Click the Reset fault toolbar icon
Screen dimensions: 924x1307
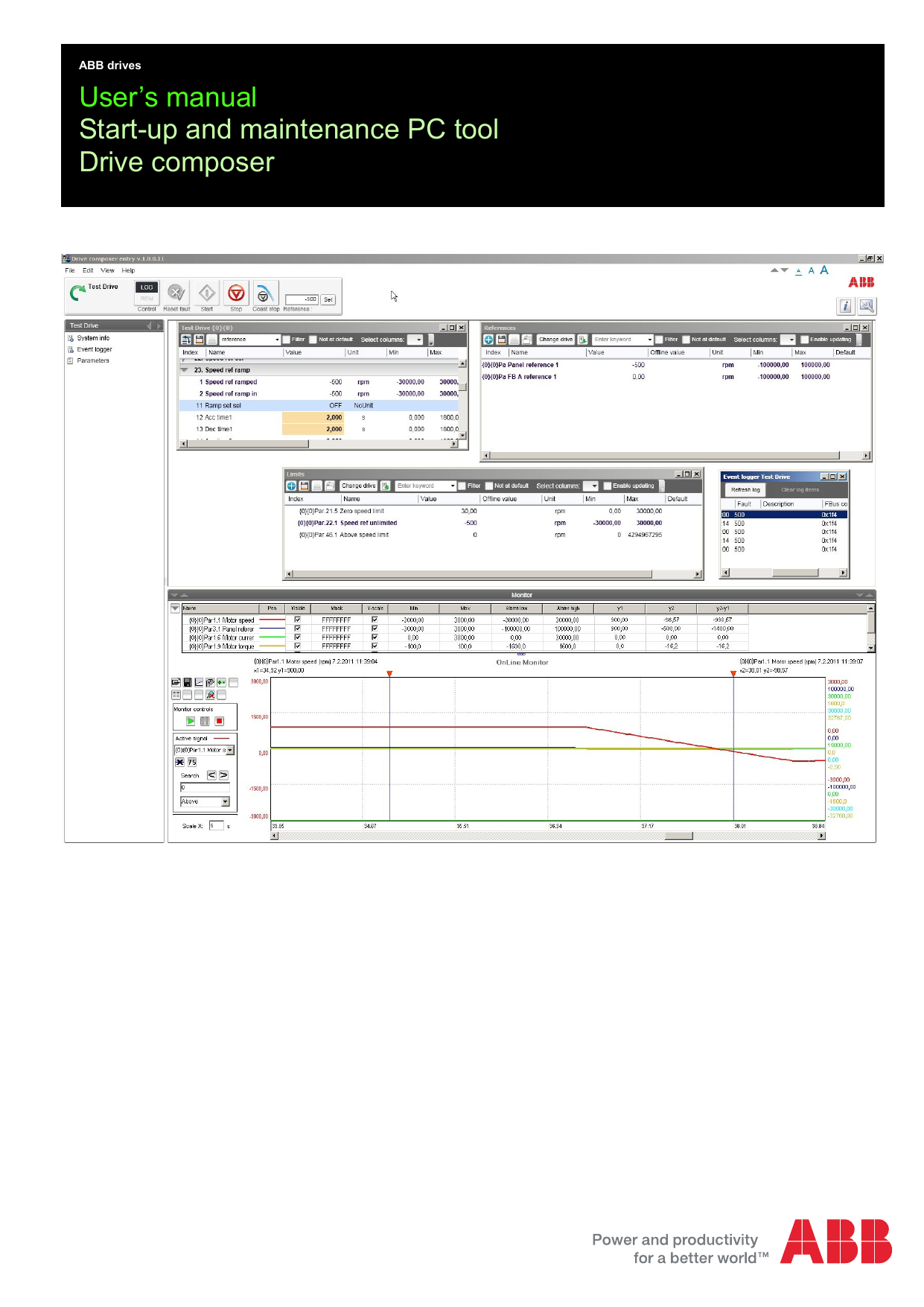tap(176, 293)
